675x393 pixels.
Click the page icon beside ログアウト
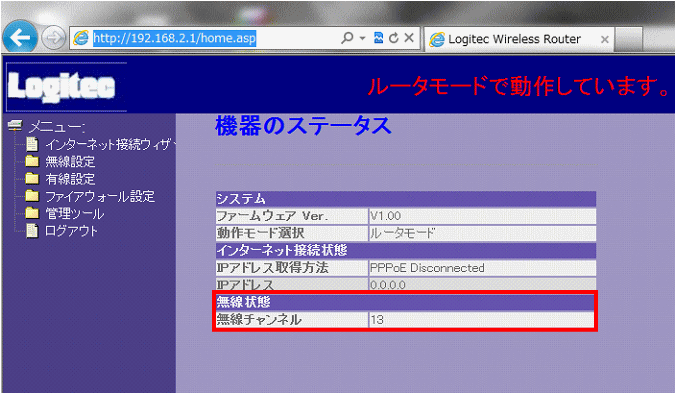(x=32, y=231)
